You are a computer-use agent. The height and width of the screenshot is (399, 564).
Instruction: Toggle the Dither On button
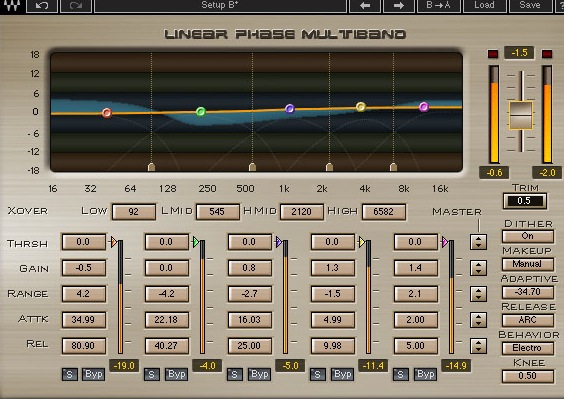528,236
